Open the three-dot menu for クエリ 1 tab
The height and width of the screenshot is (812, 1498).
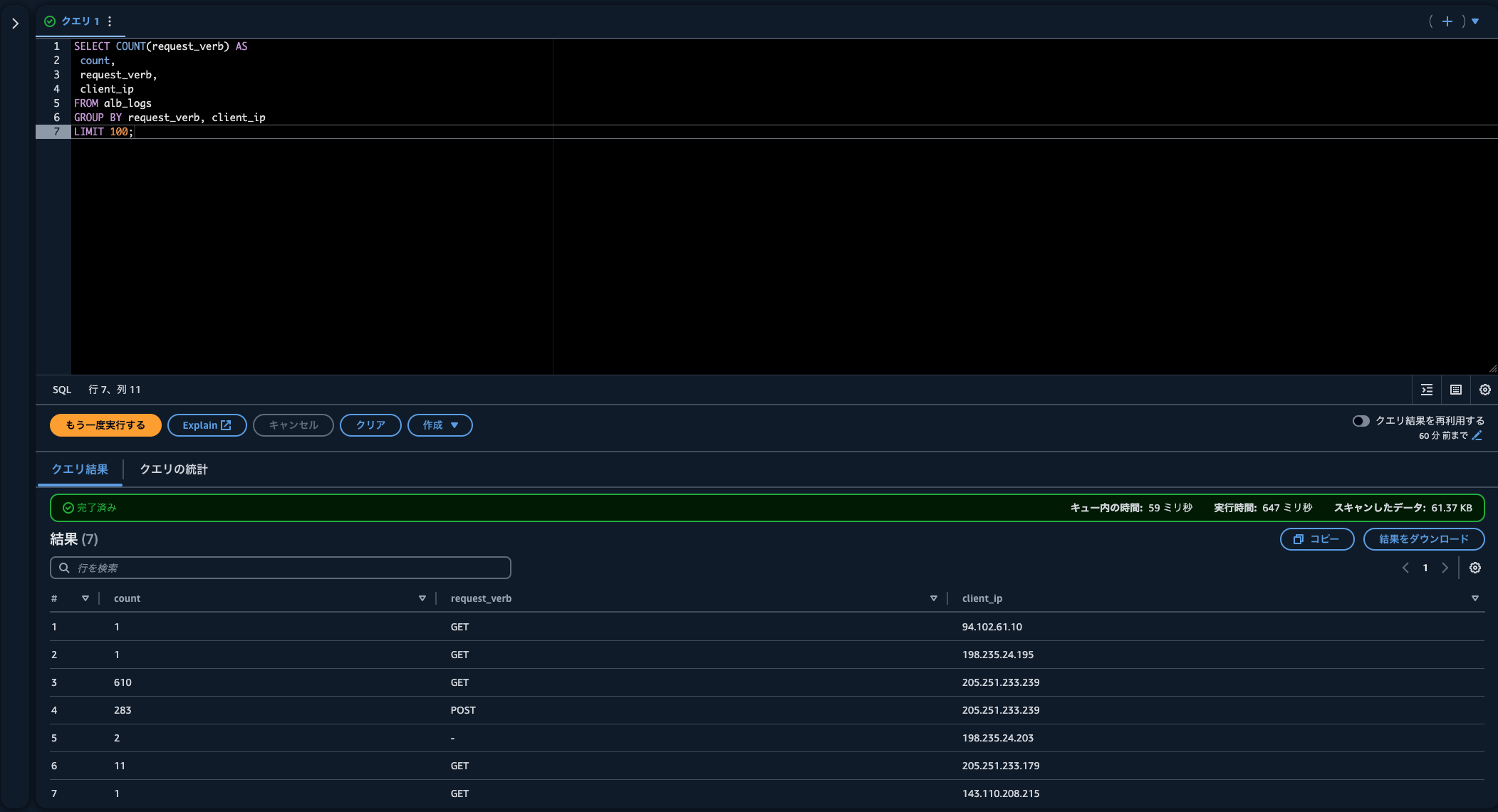pos(110,21)
